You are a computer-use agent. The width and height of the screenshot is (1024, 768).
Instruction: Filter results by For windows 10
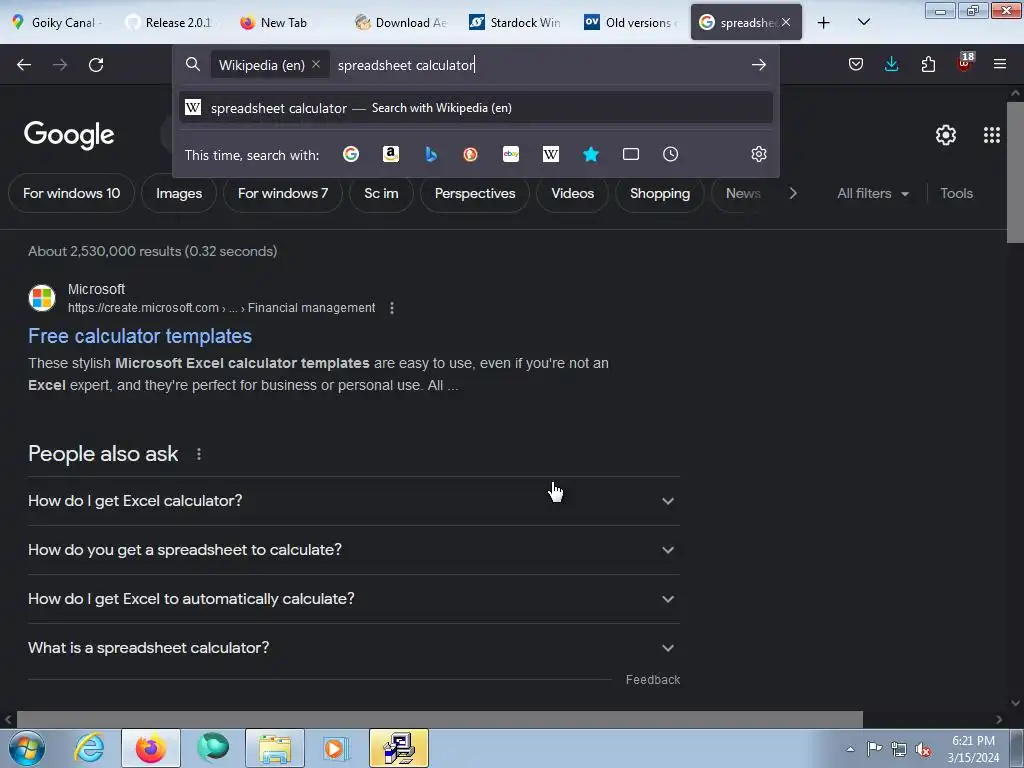point(71,193)
